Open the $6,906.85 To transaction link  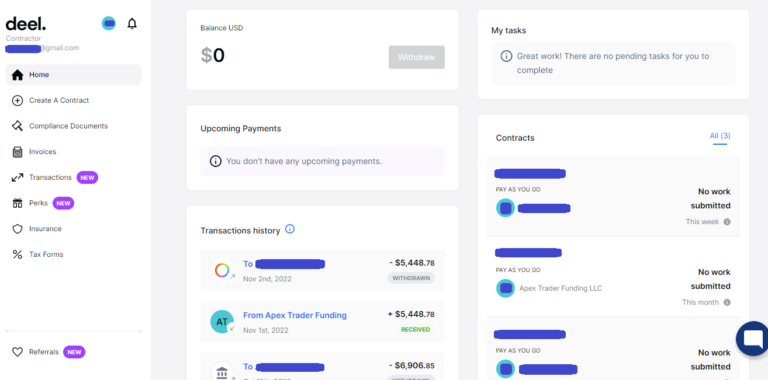pyautogui.click(x=284, y=367)
